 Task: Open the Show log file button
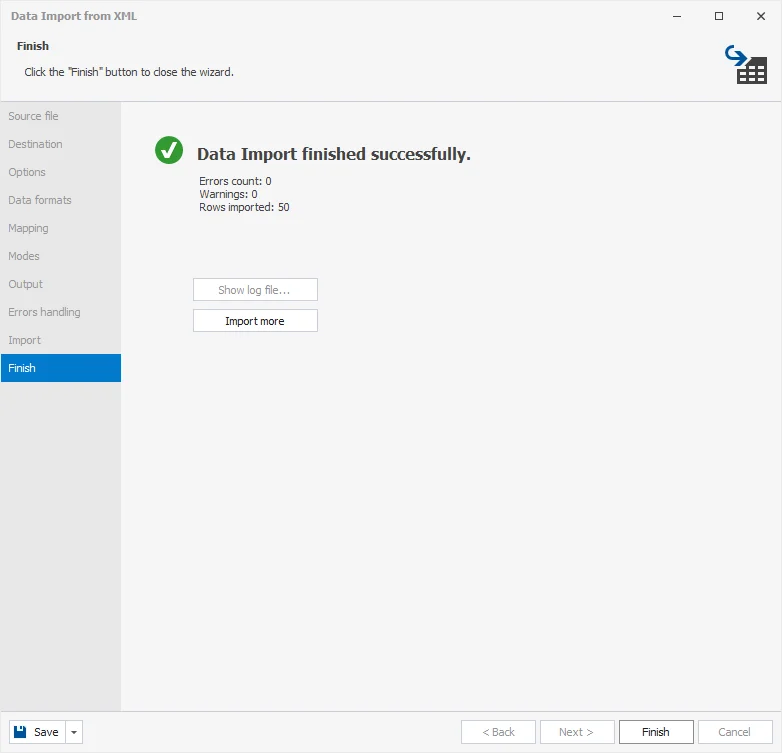(255, 290)
